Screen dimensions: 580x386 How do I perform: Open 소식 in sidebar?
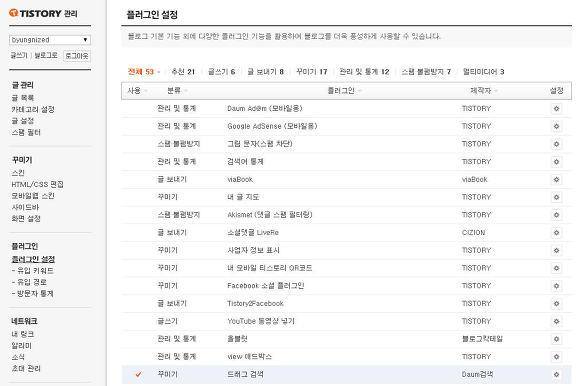tap(18, 357)
